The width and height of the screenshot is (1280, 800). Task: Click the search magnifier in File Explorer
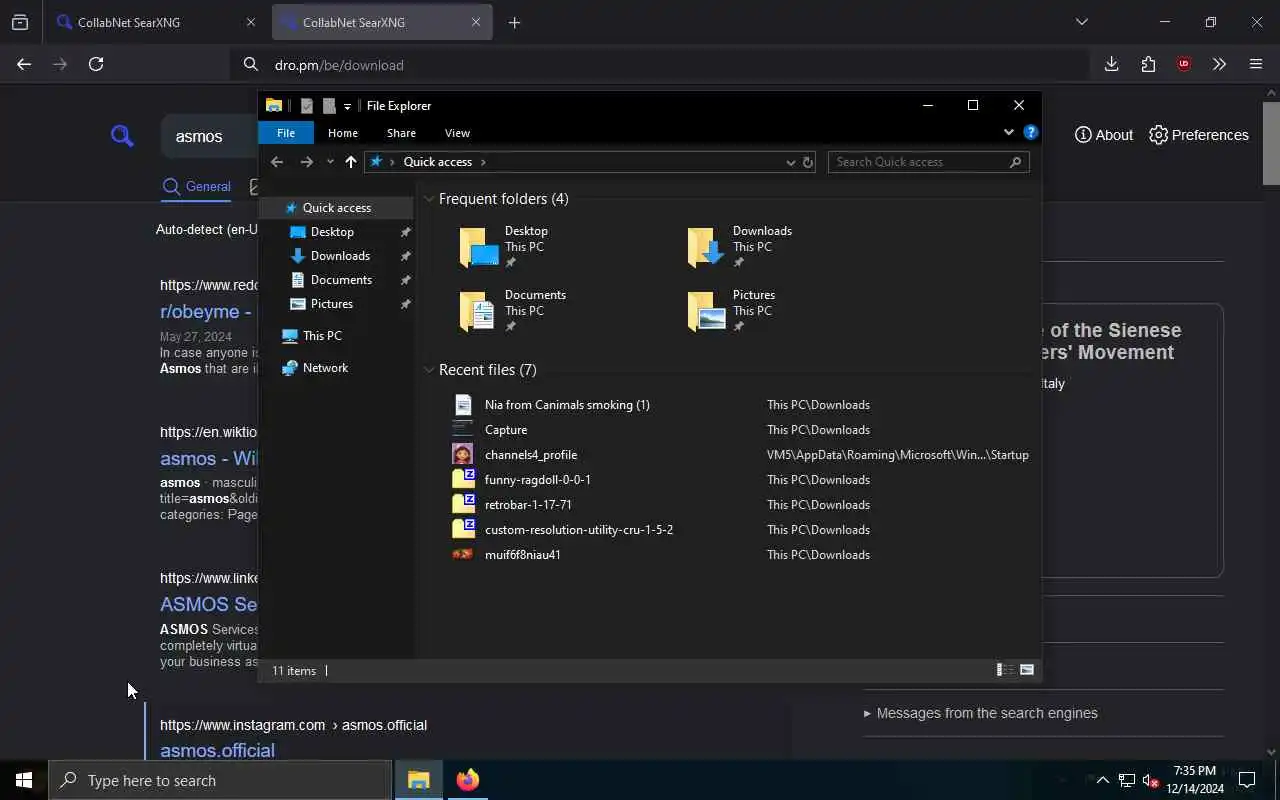[x=1015, y=162]
